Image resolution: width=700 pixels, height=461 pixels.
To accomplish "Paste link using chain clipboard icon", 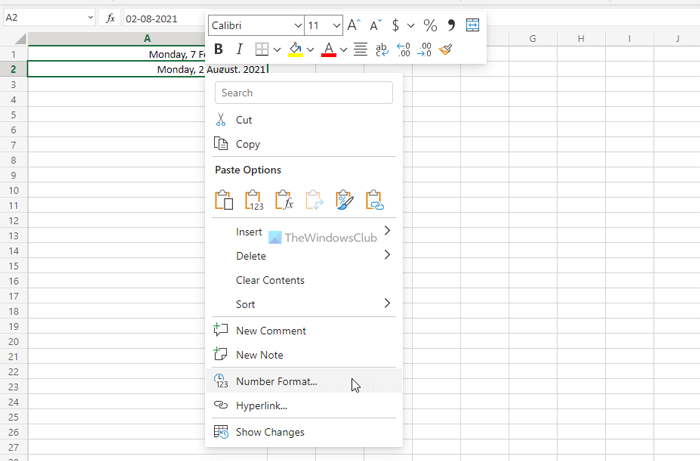I will coord(375,200).
